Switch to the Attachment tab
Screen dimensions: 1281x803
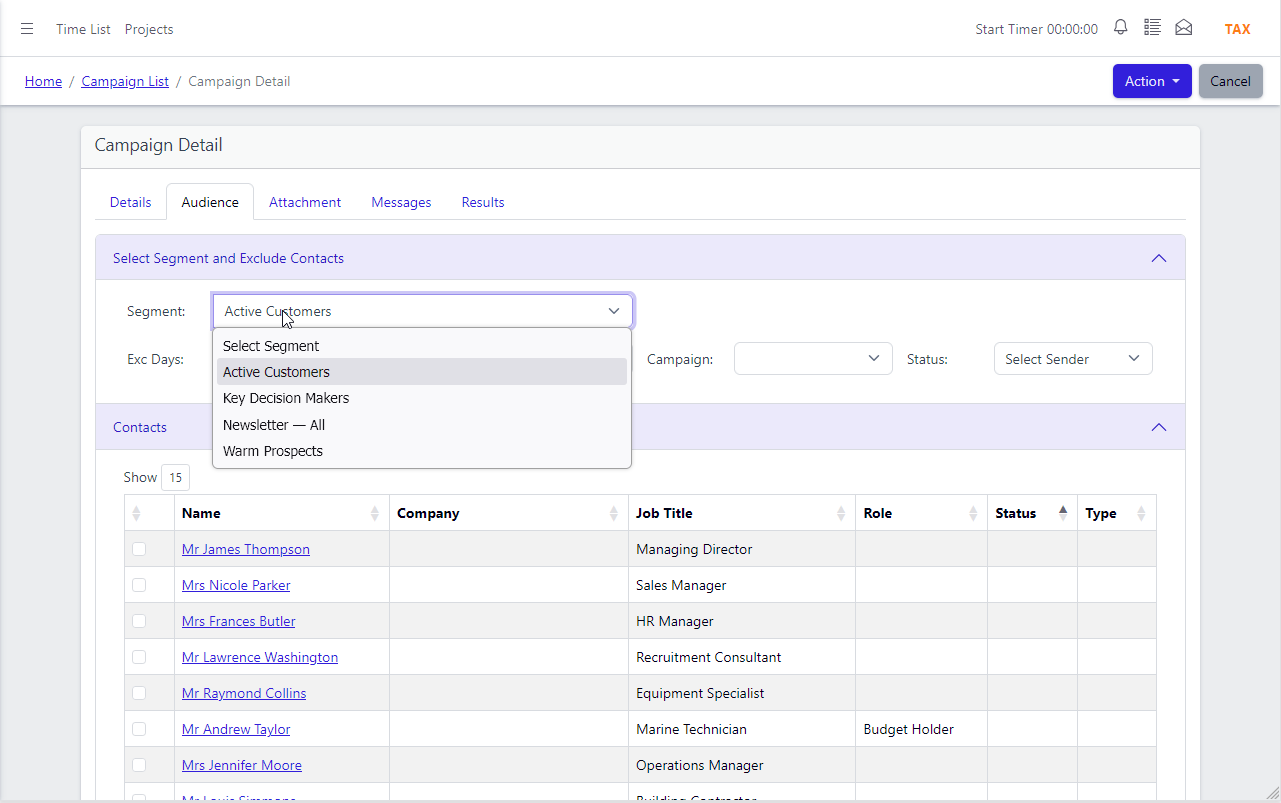coord(305,202)
